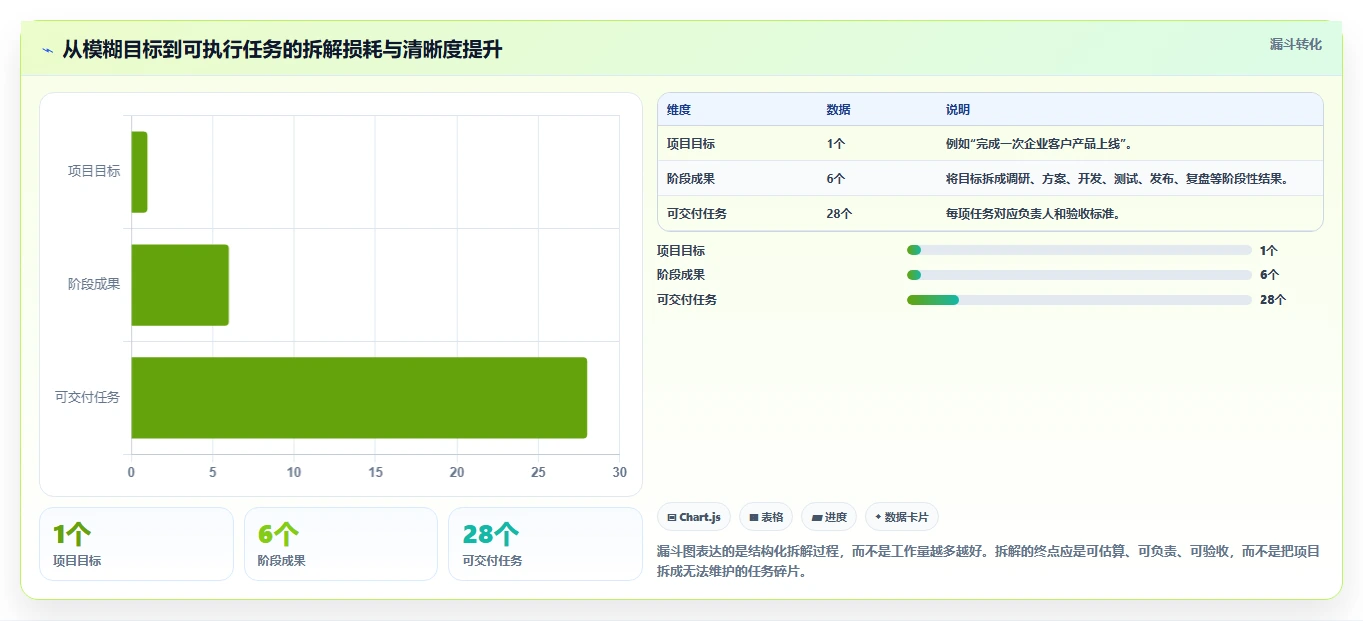Click the 阶段成果 progress bar
This screenshot has width=1363, height=621.
point(1079,274)
